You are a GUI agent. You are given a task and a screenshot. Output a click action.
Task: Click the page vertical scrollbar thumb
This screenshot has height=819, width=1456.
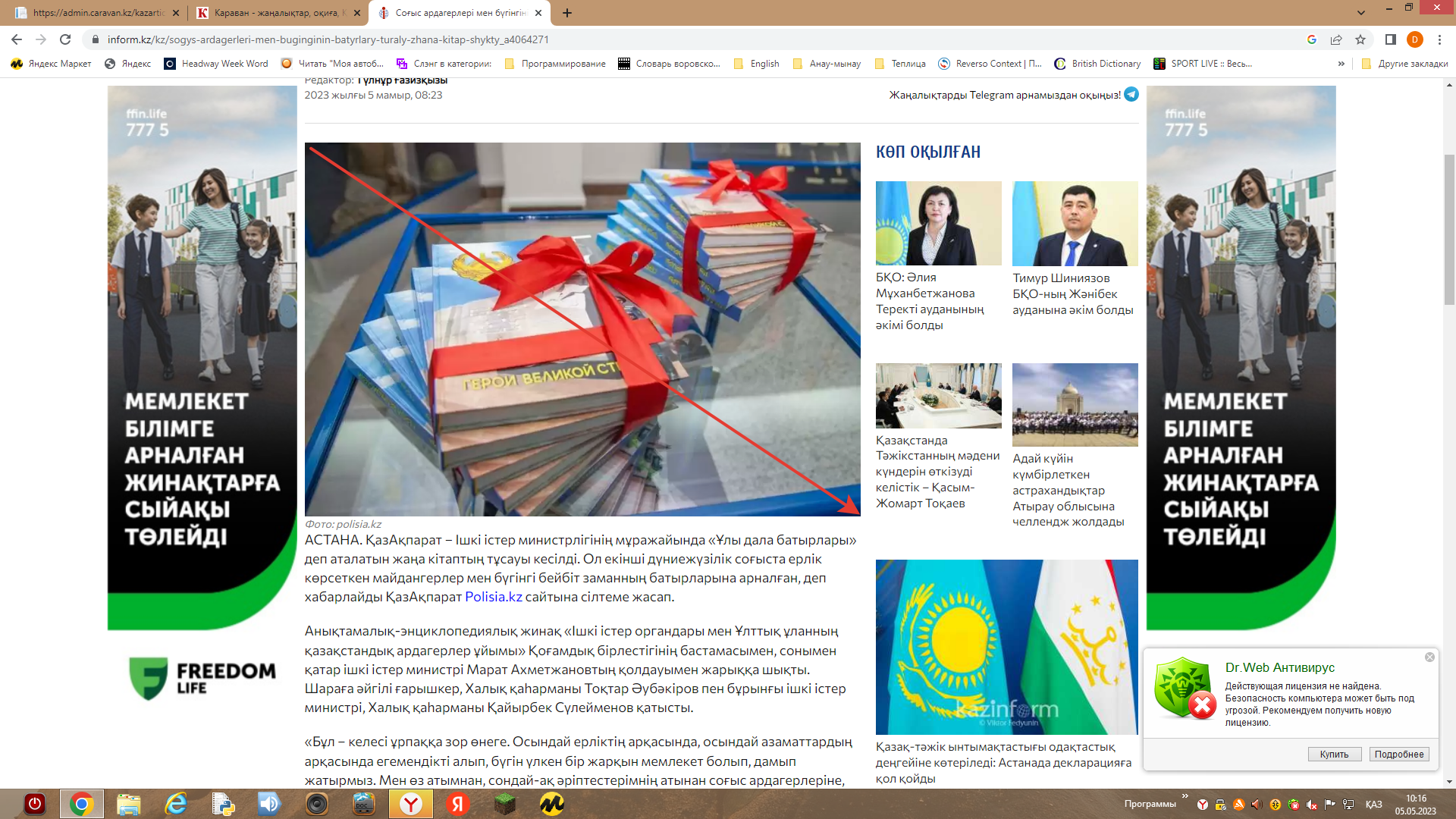tap(1449, 227)
